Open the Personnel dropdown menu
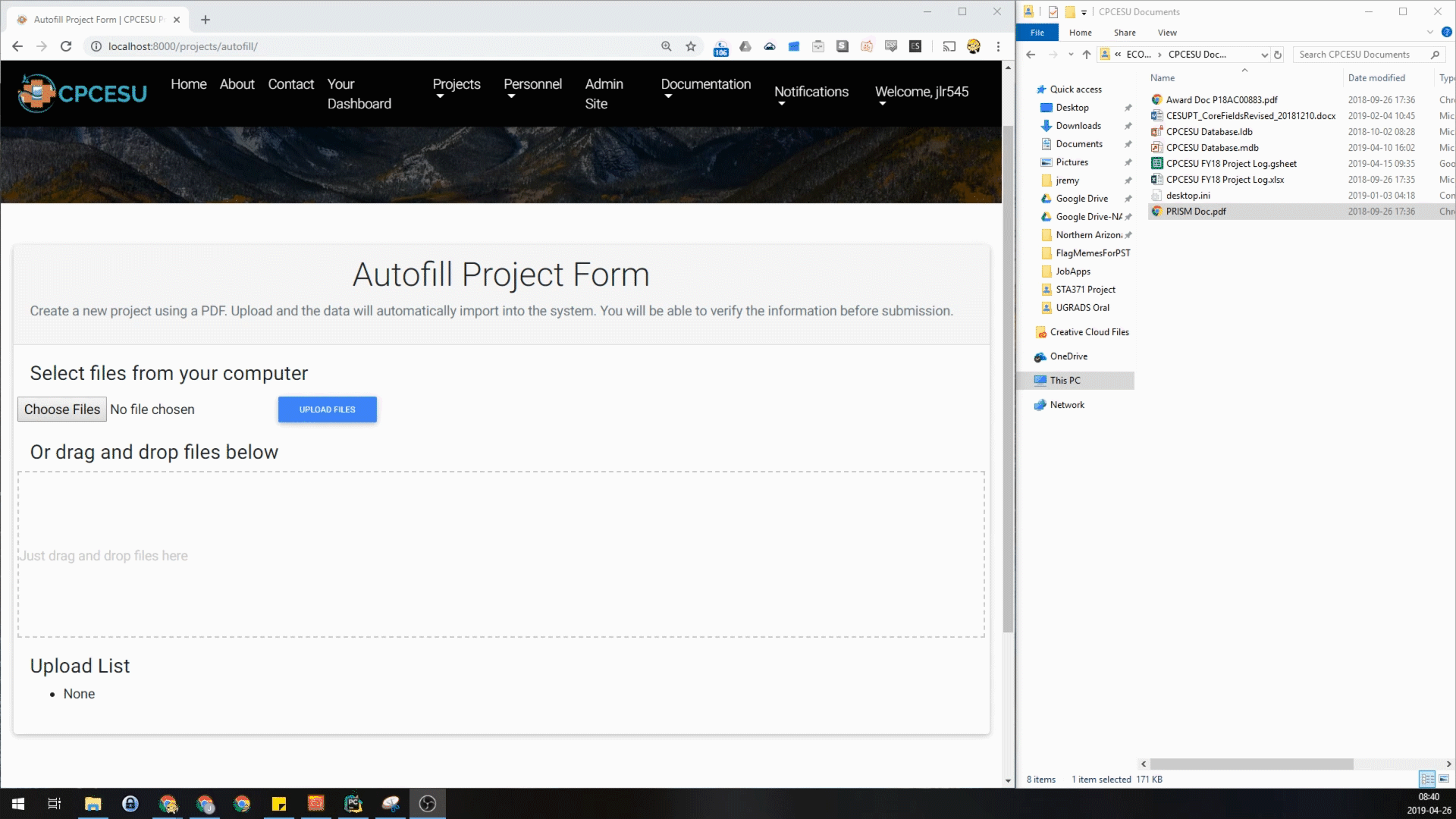Screen dimensions: 1456x819 532,91
